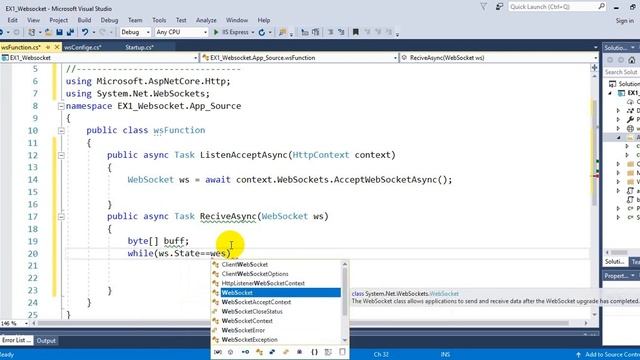Screen dimensions: 640x360
Task: Collapse the ReciveAsync method at line 17
Action: tap(61, 217)
